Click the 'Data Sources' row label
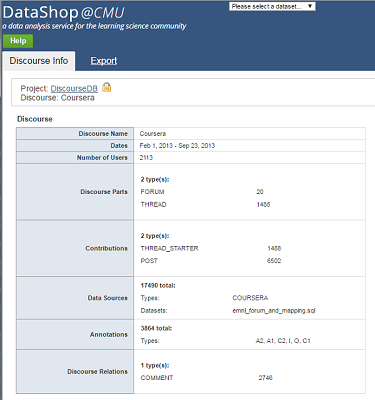375x400 pixels. click(x=108, y=298)
